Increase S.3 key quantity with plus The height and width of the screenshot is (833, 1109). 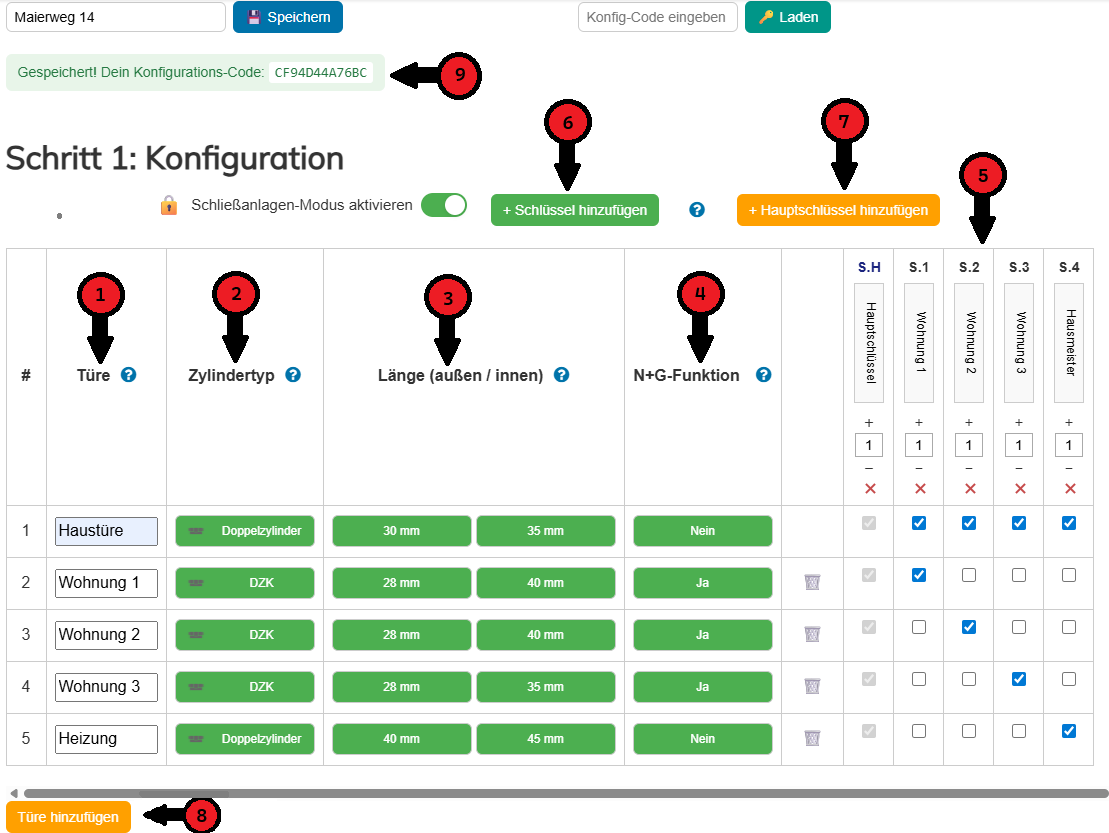[1019, 423]
